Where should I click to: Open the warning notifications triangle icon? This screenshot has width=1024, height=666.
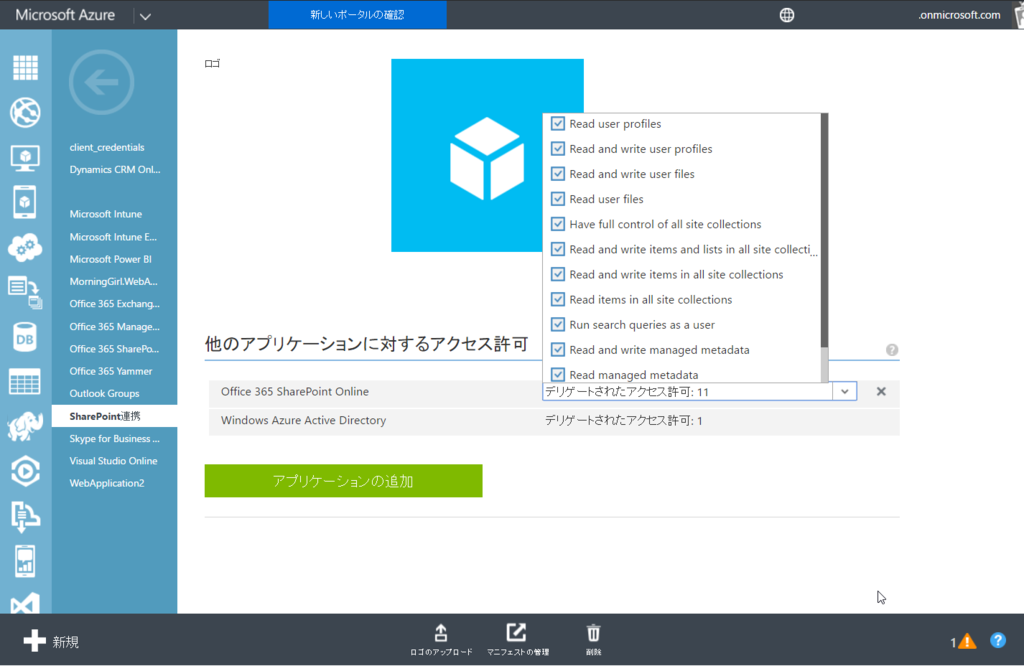(967, 641)
